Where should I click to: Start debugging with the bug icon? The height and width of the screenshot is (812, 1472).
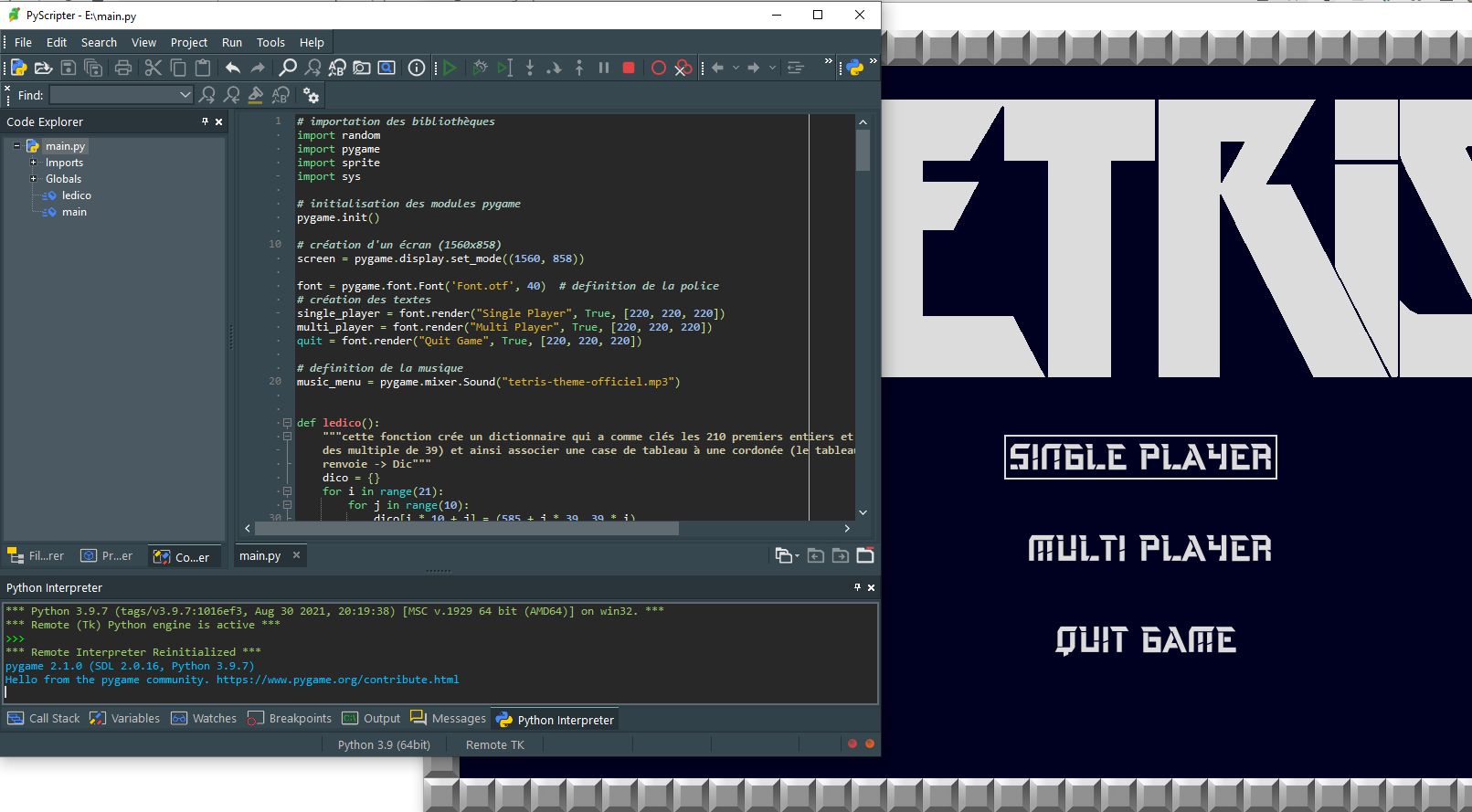(x=480, y=68)
